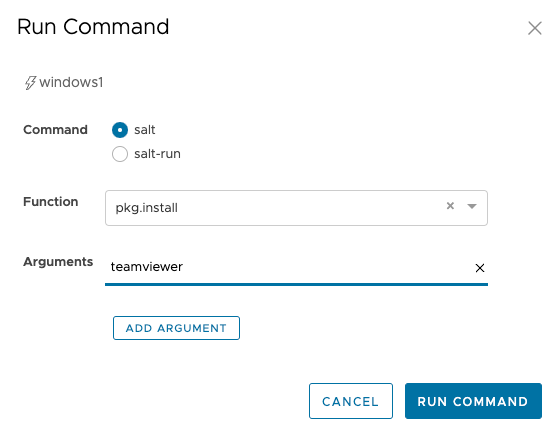Cancel the command dialog
The height and width of the screenshot is (430, 556).
[351, 401]
